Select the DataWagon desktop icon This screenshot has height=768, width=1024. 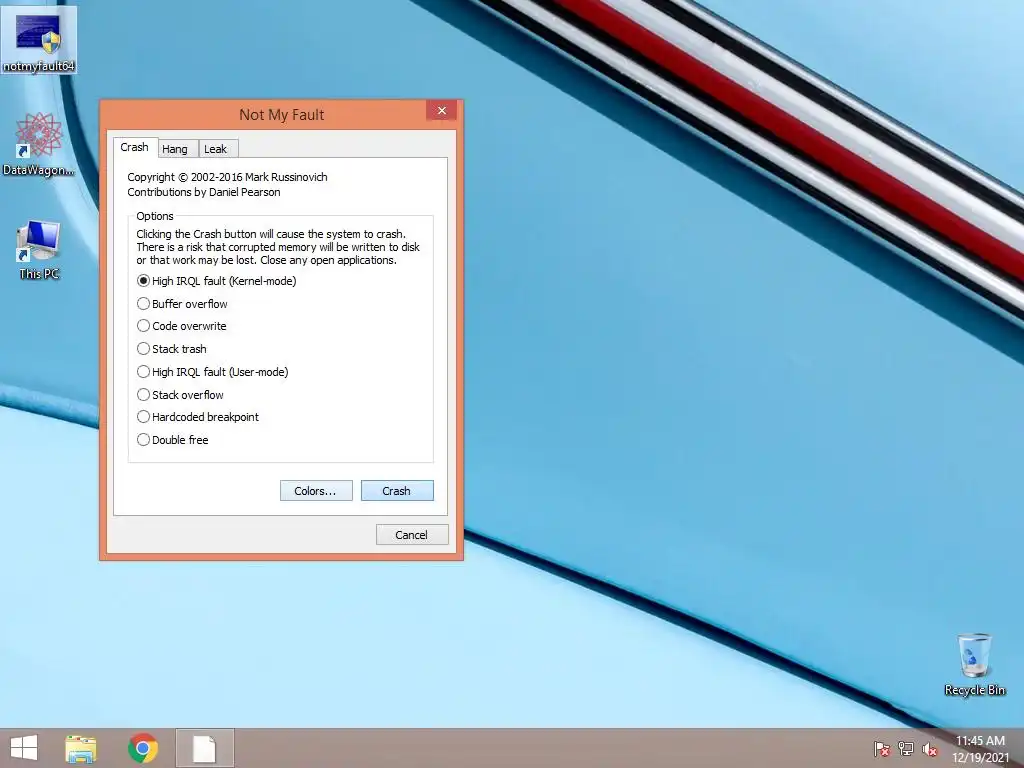click(39, 144)
